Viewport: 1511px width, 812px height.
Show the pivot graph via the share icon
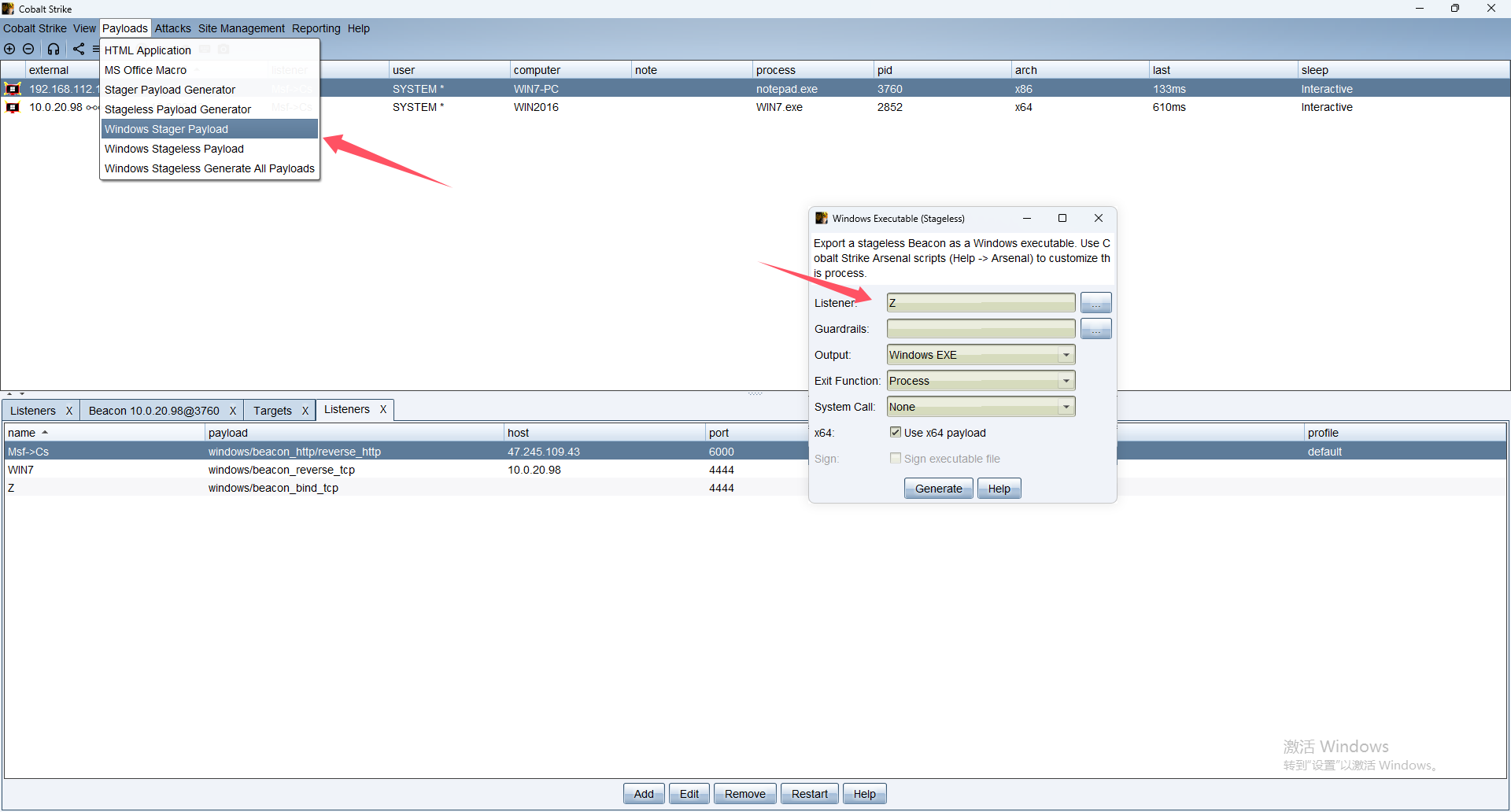tap(79, 49)
